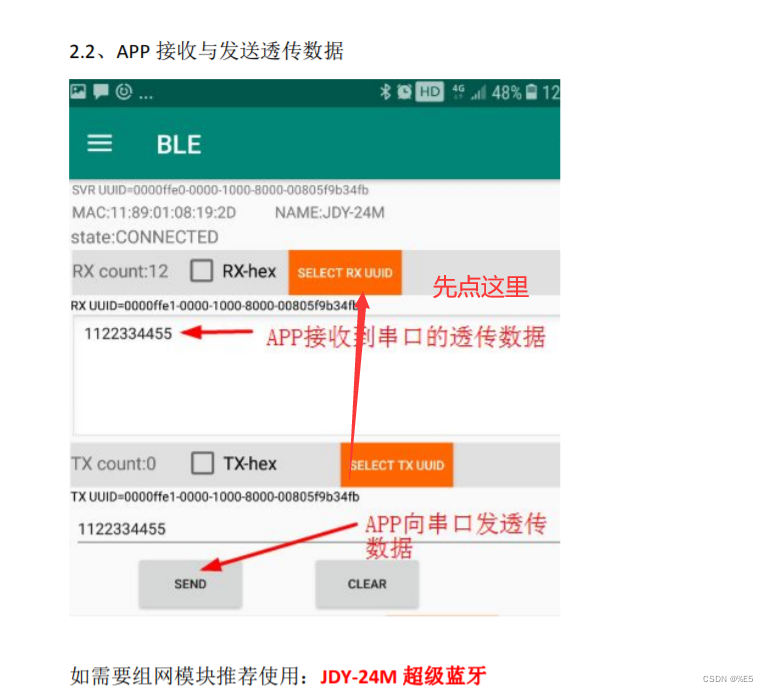Viewport: 768px width, 692px height.
Task: Open the hamburger menu next to BLE
Action: 99,143
